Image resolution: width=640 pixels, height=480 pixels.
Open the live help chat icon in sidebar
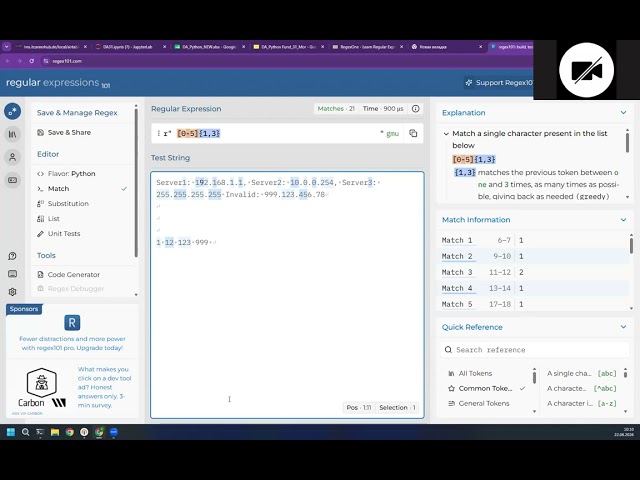click(x=12, y=256)
